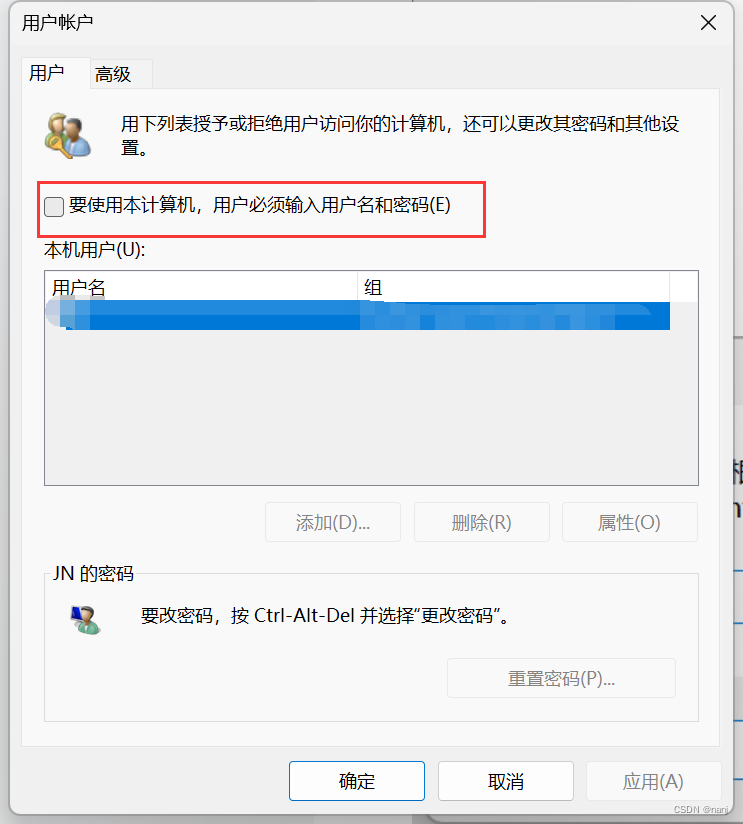Click the 本机用户(U): label
The width and height of the screenshot is (743, 824).
[x=95, y=250]
